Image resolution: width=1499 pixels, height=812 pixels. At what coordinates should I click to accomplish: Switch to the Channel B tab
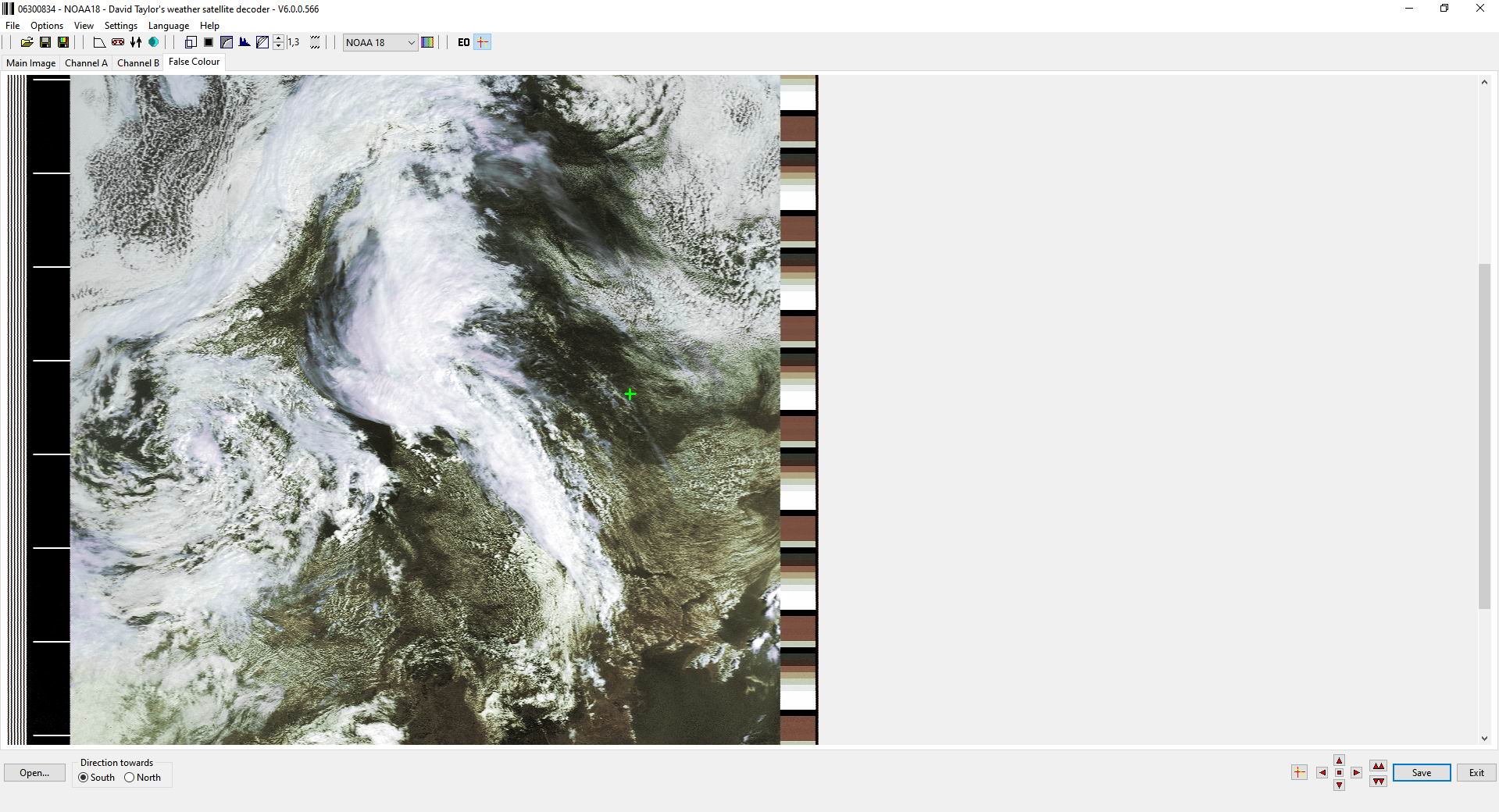138,63
